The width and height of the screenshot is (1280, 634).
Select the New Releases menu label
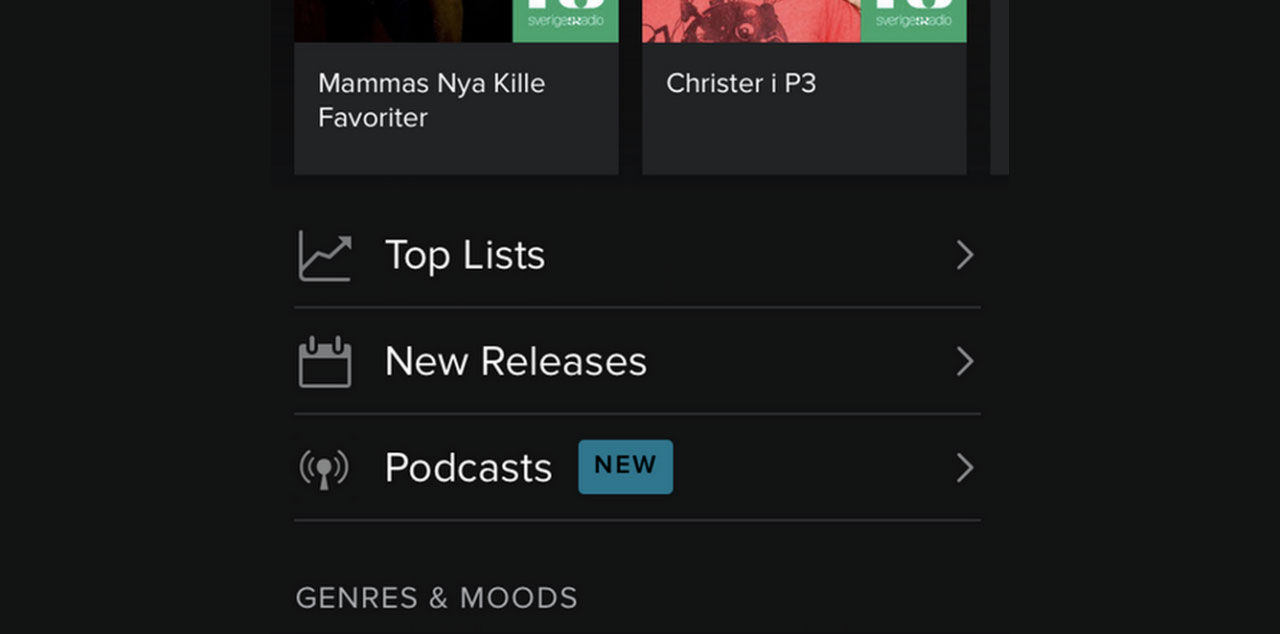[x=516, y=362]
